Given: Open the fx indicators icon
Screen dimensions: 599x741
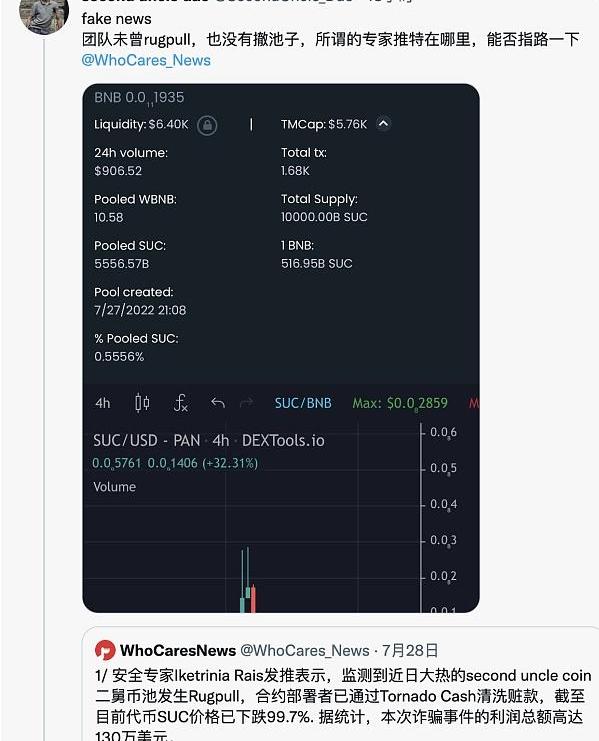Looking at the screenshot, I should [180, 403].
